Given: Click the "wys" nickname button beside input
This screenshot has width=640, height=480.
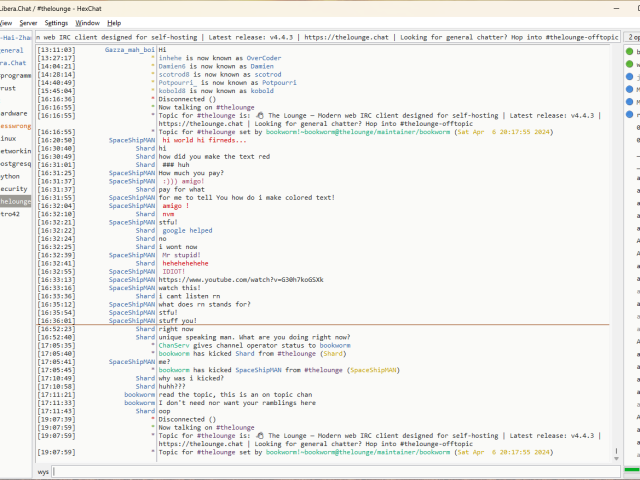Looking at the screenshot, I should point(44,470).
